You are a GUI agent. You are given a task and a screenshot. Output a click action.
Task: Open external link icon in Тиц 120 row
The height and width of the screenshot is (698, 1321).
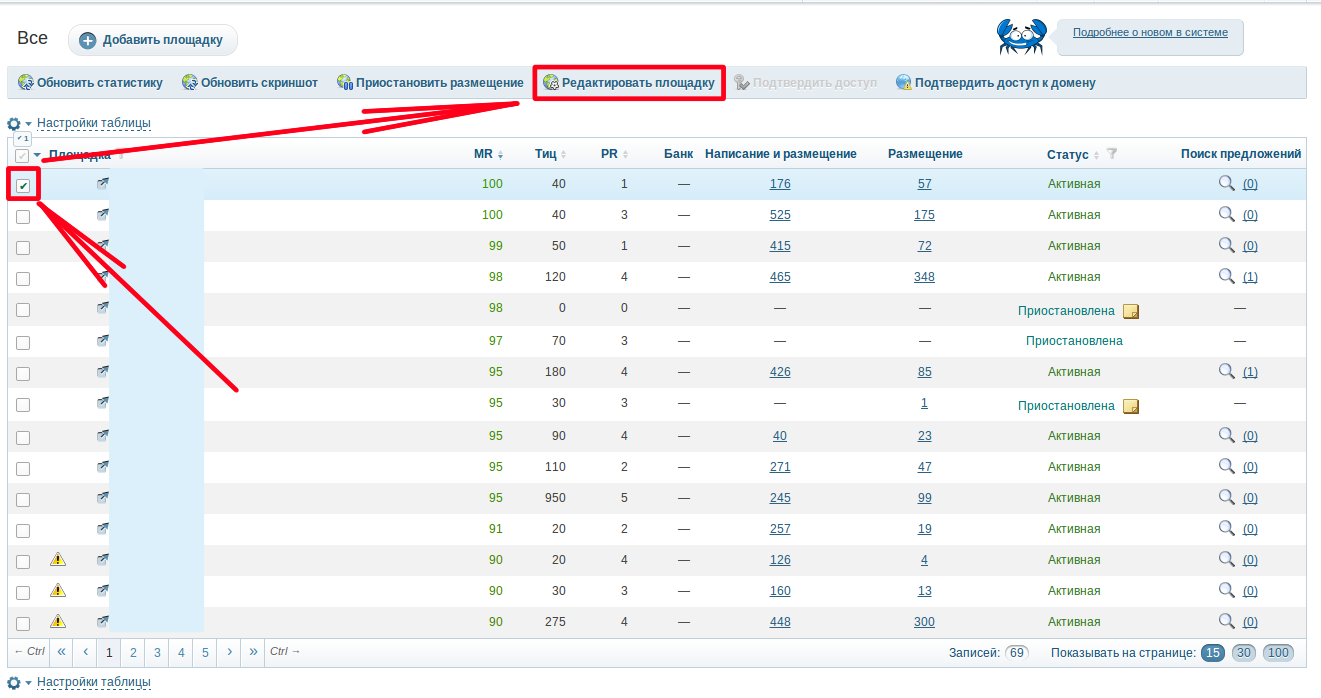[x=102, y=276]
